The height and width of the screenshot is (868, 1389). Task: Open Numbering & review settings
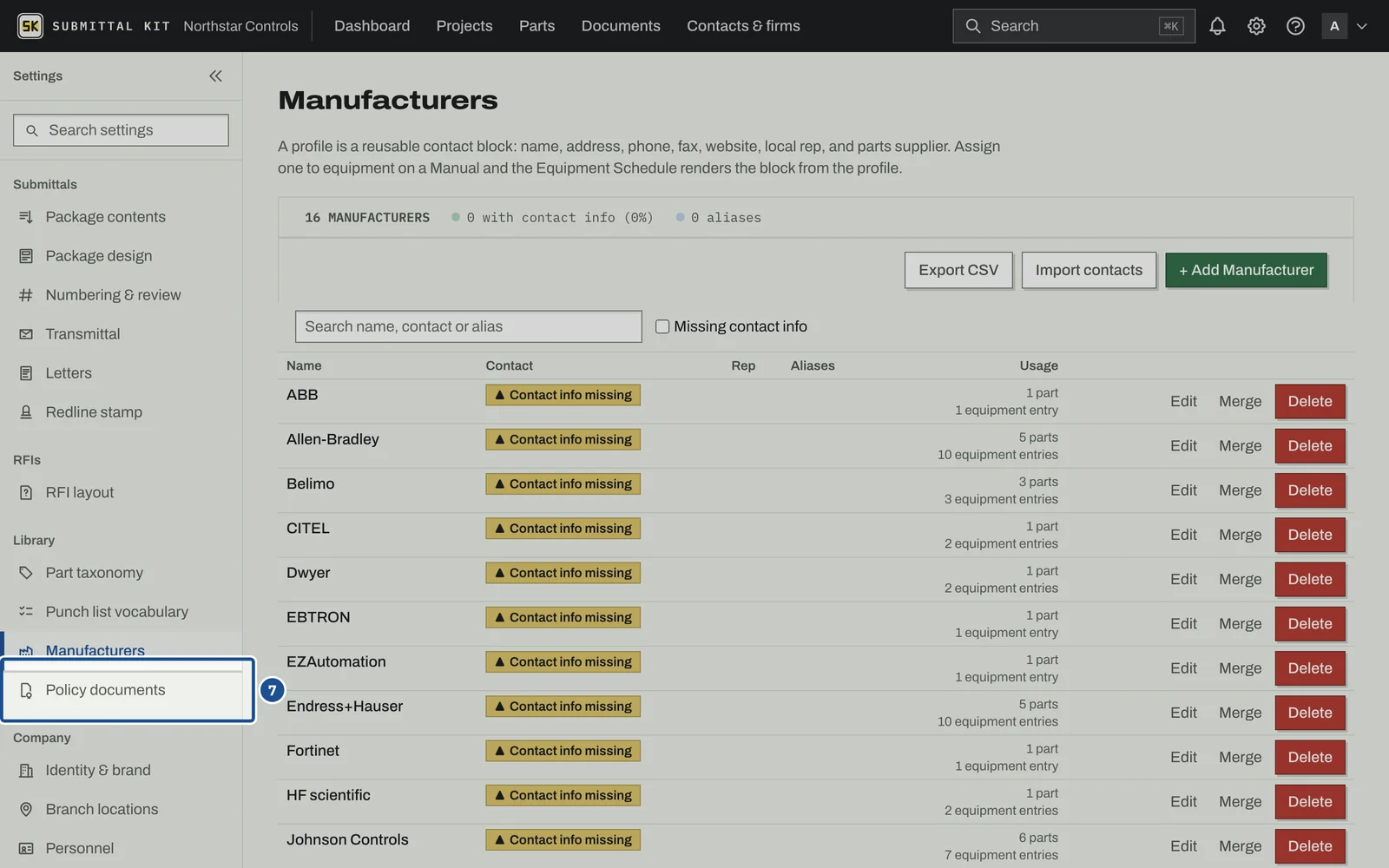[x=121, y=295]
